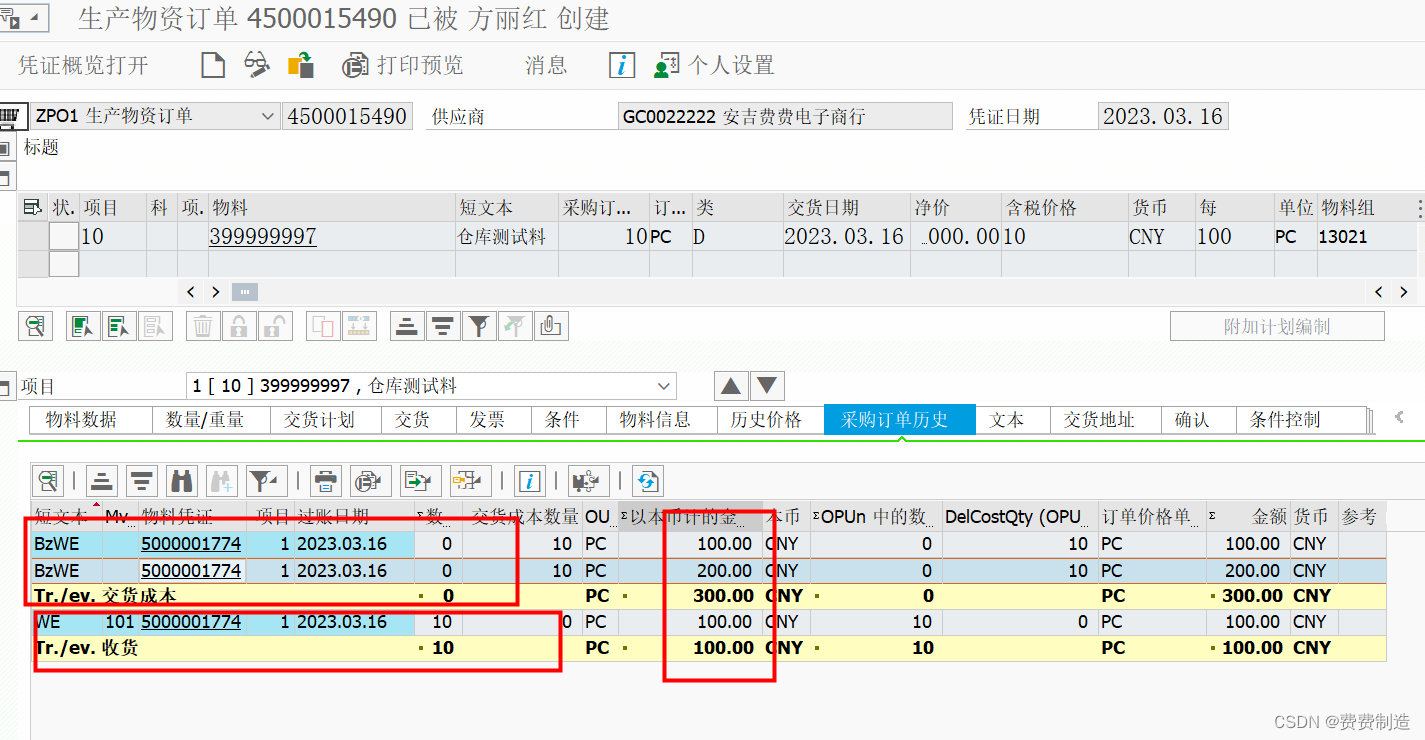
Task: Collapse the item detail section beside 项目
Action: (6, 386)
